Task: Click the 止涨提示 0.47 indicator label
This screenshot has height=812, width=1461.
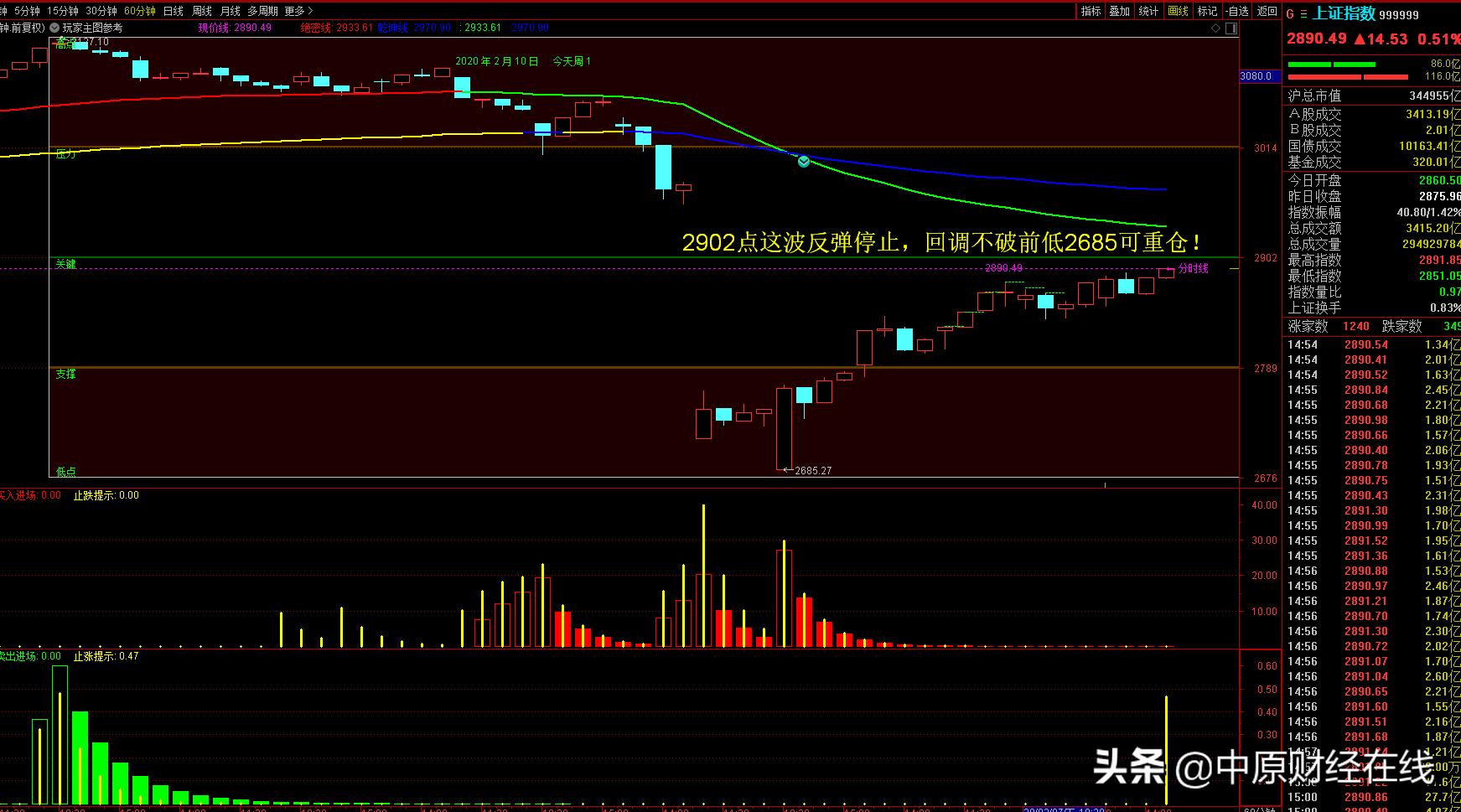Action: [x=106, y=656]
